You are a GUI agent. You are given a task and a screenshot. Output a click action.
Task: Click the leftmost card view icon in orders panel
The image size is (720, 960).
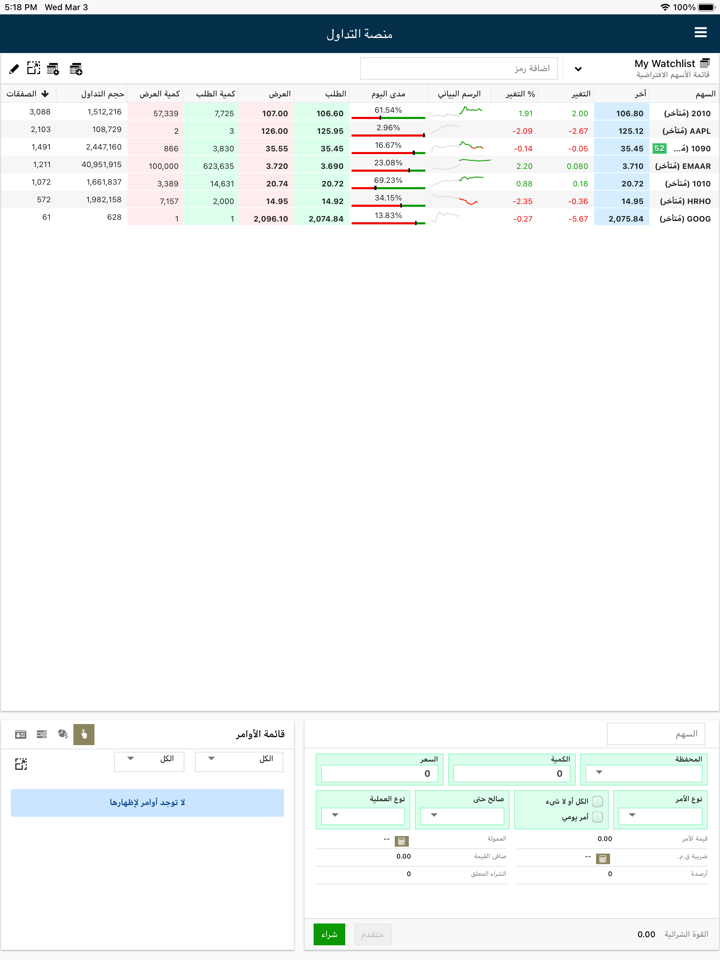tap(21, 734)
